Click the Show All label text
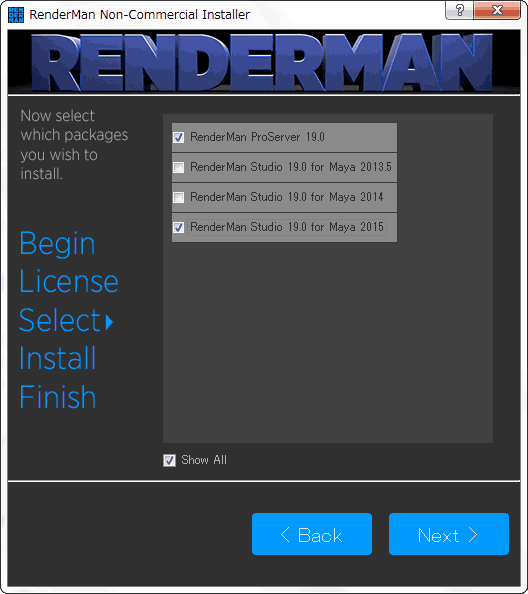 click(204, 460)
